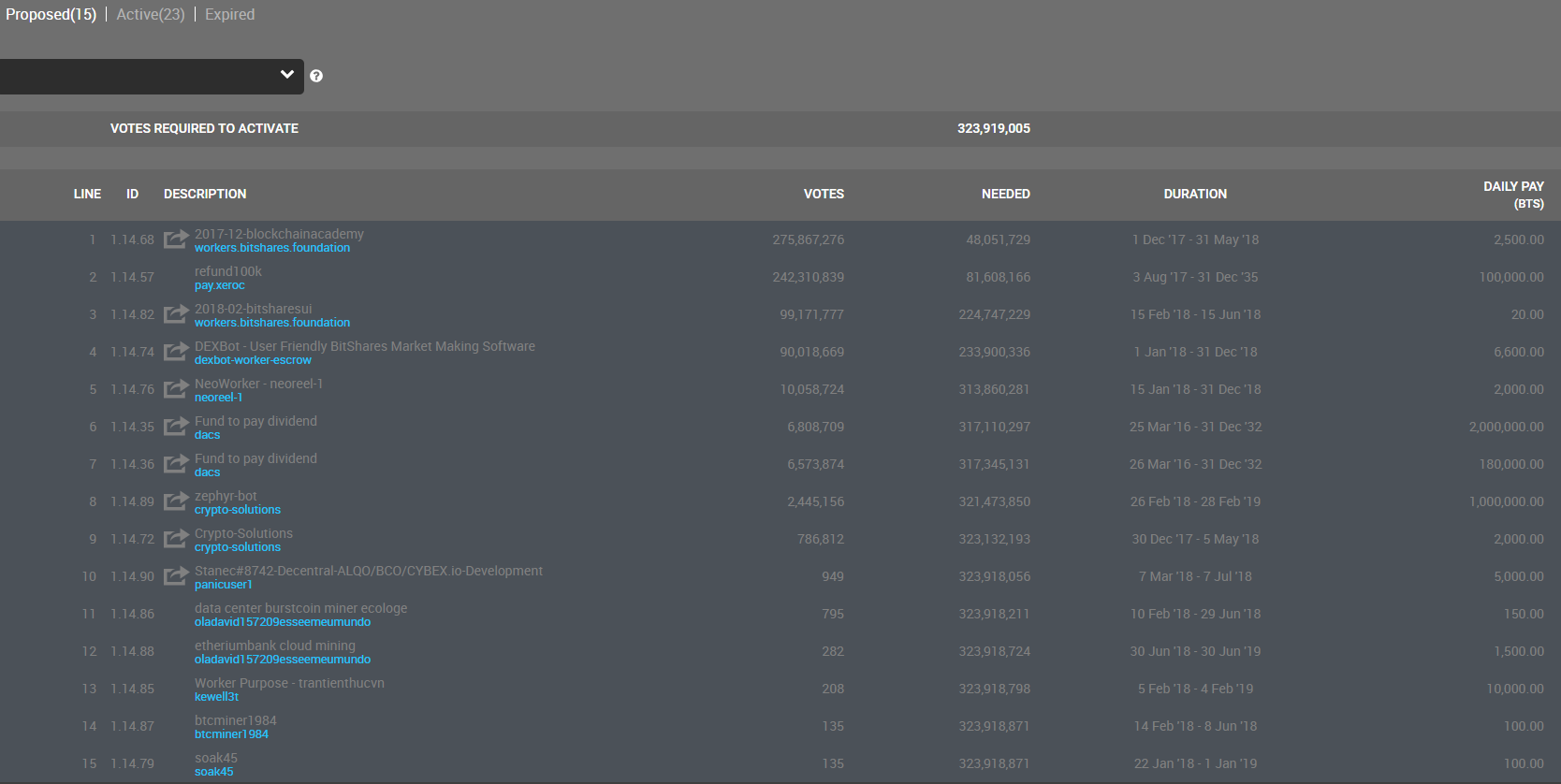Screen dimensions: 1561x784
Task: Click Worker Purpose - trantienthucvn title
Action: pos(289,683)
